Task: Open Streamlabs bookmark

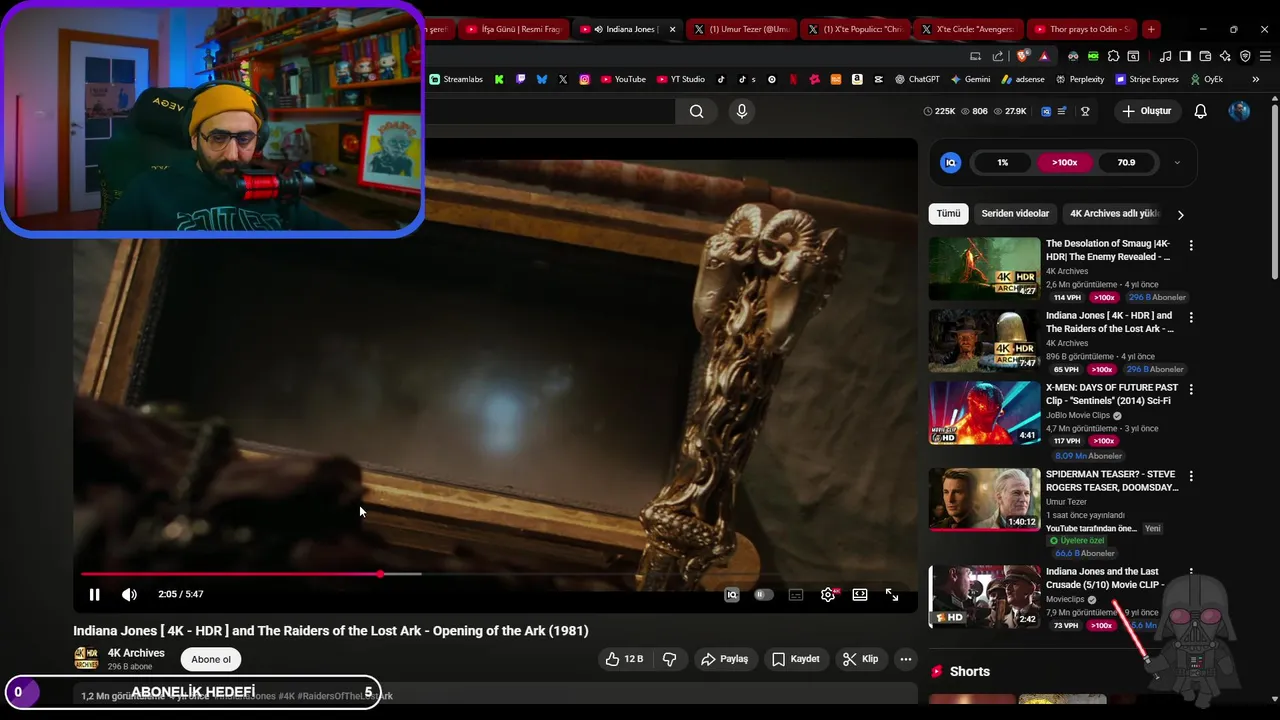Action: tap(456, 79)
